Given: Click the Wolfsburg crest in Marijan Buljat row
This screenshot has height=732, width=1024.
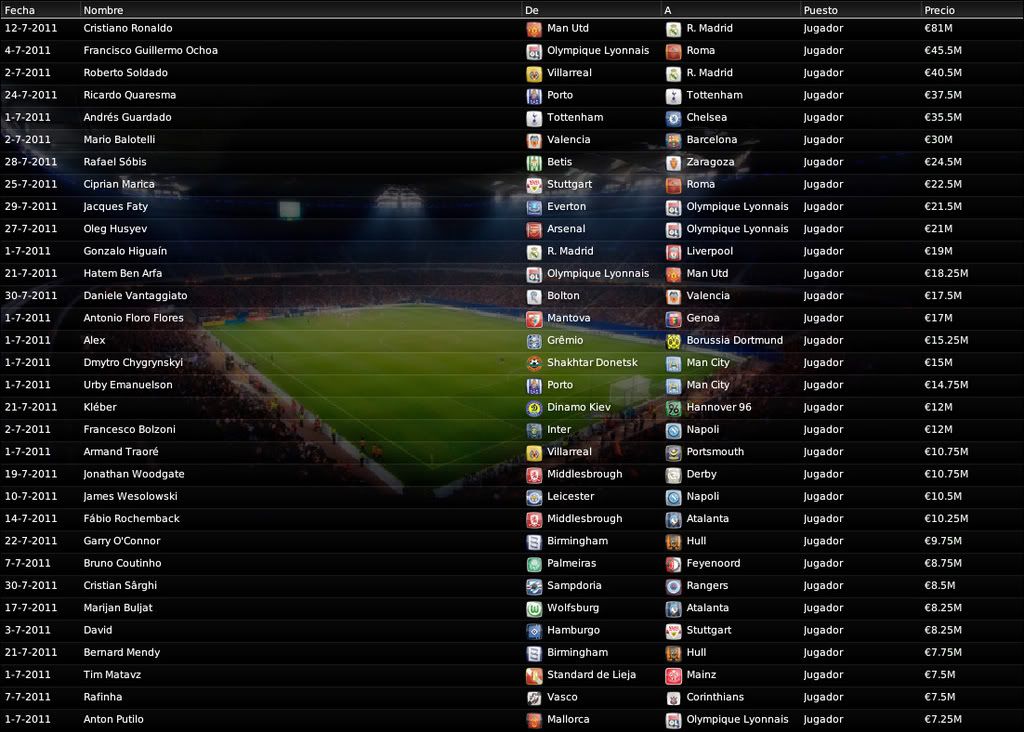Looking at the screenshot, I should [534, 609].
